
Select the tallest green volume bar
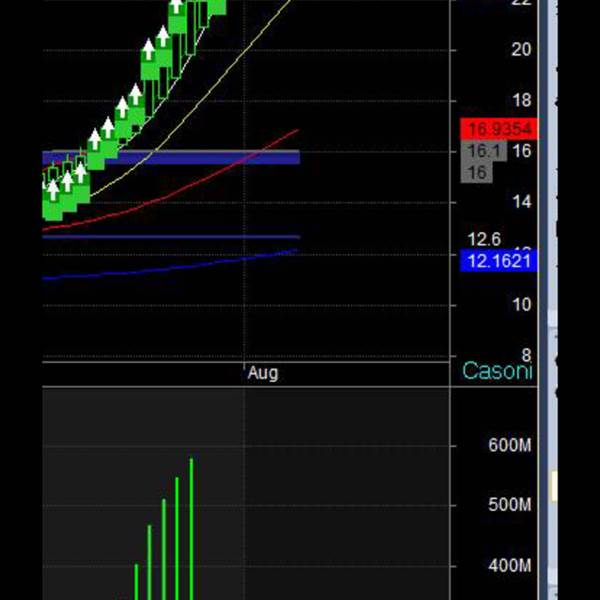tap(191, 529)
